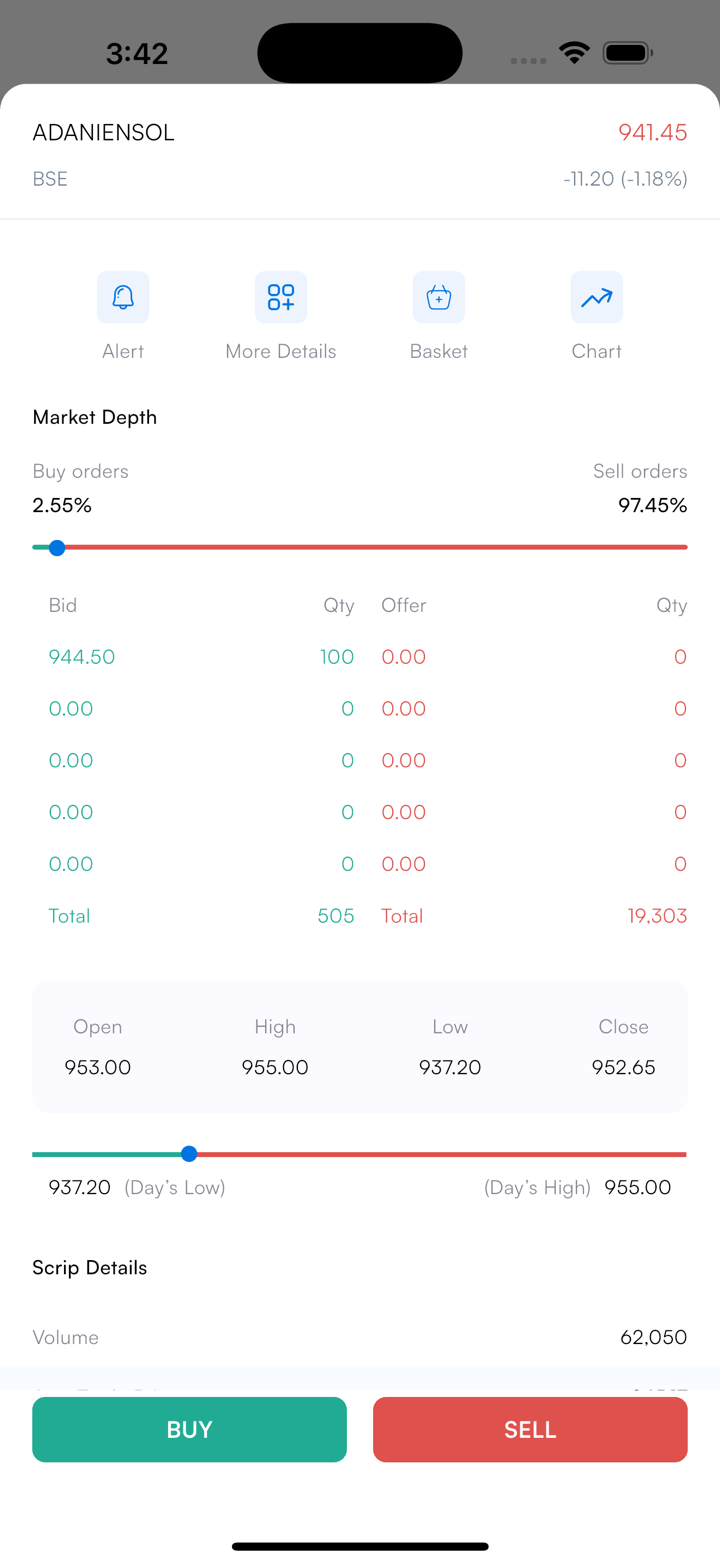Image resolution: width=720 pixels, height=1564 pixels.
Task: Tap the Market Depth heading
Action: (x=95, y=417)
